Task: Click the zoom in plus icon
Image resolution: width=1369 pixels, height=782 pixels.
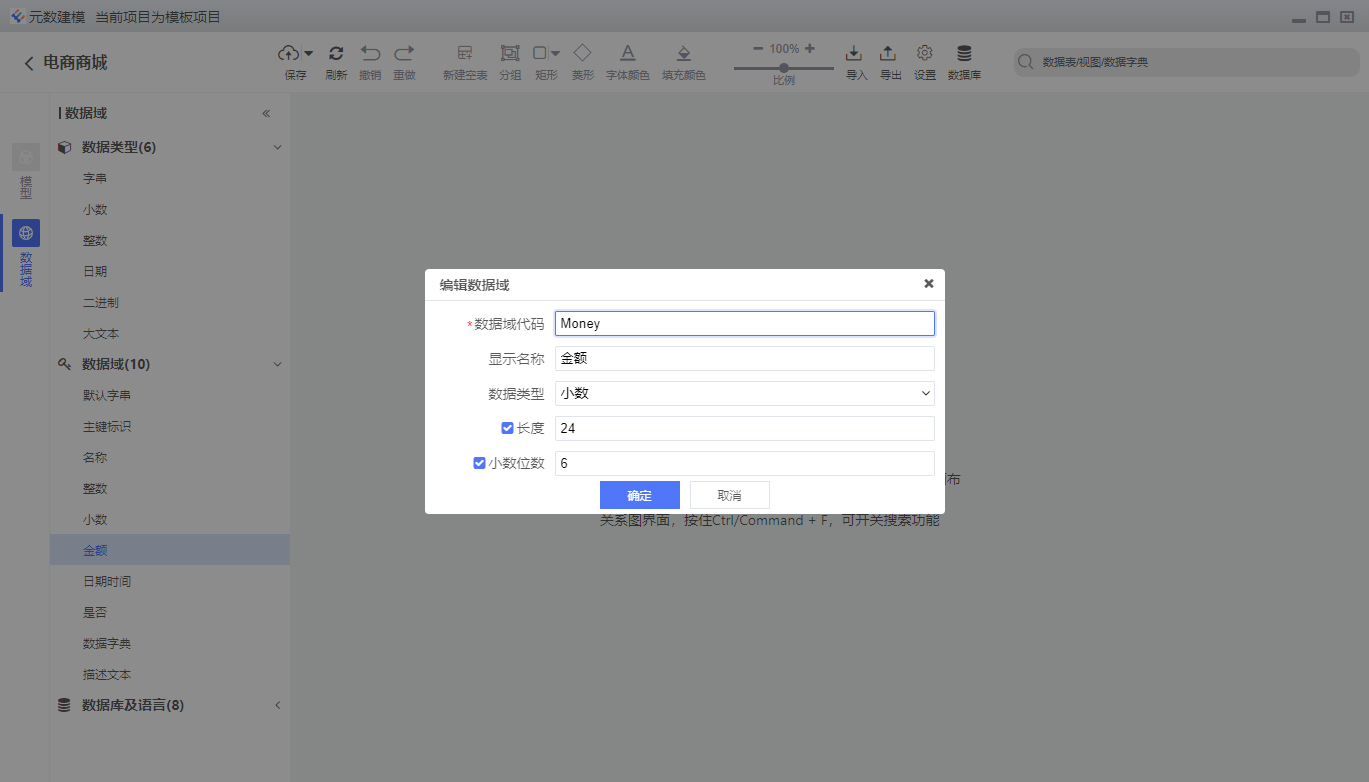Action: point(809,48)
